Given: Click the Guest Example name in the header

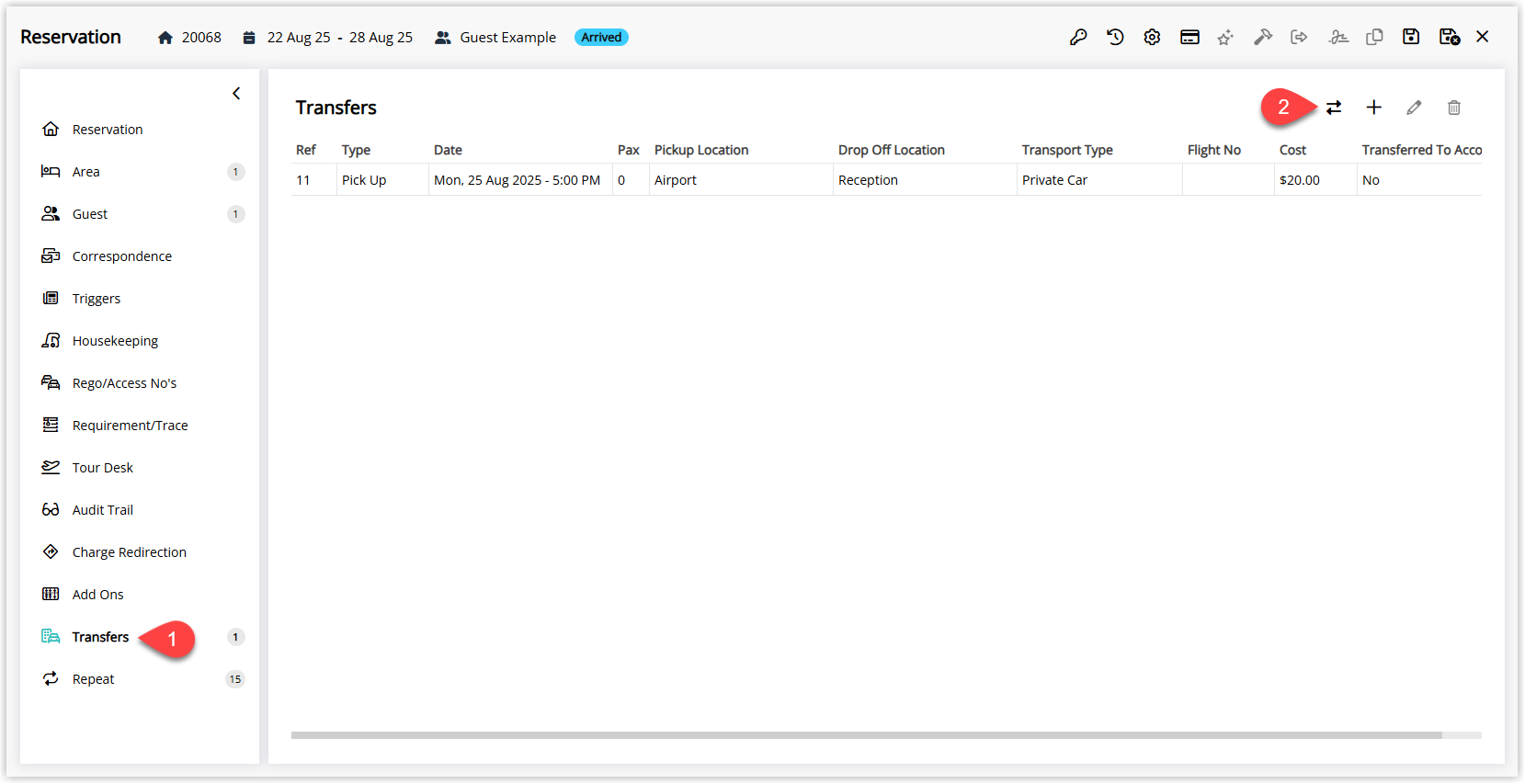Looking at the screenshot, I should (x=507, y=38).
